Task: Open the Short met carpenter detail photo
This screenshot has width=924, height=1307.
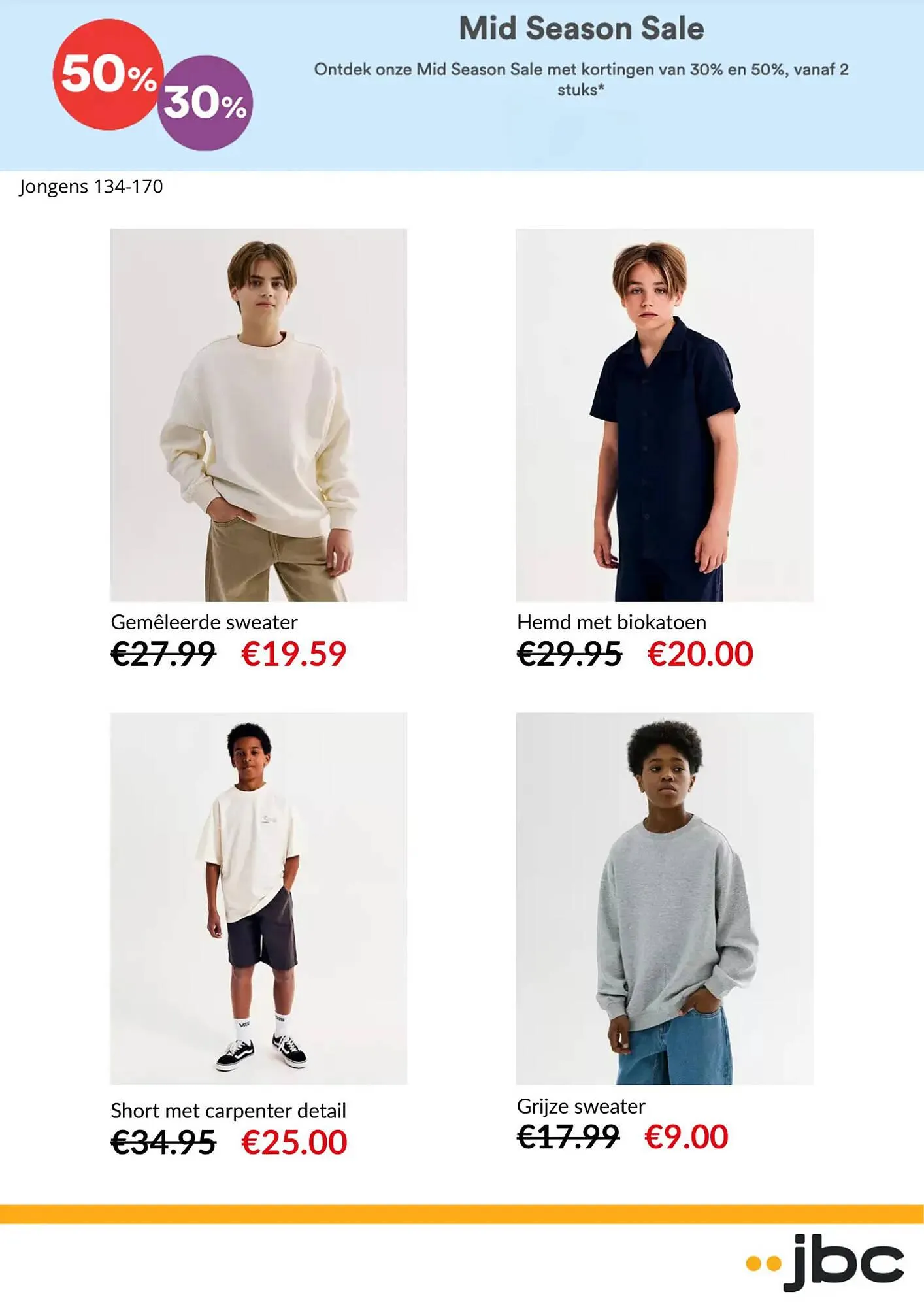Action: [259, 899]
